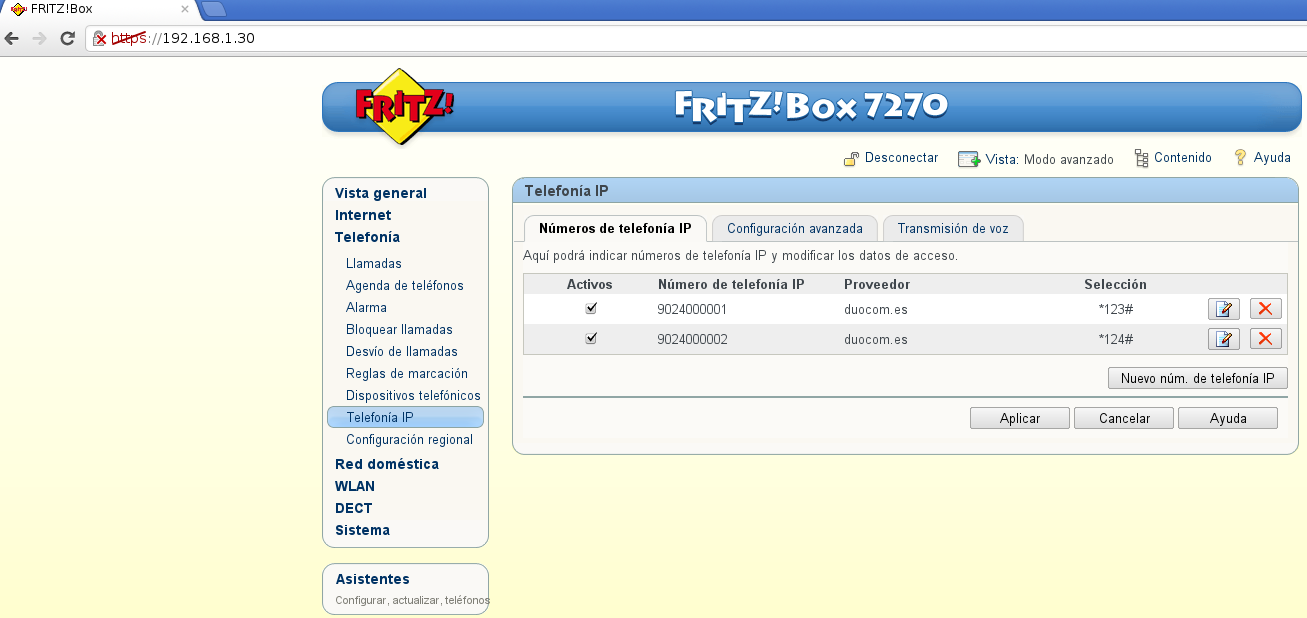Open the Transmisión de voz tab

pyautogui.click(x=952, y=228)
